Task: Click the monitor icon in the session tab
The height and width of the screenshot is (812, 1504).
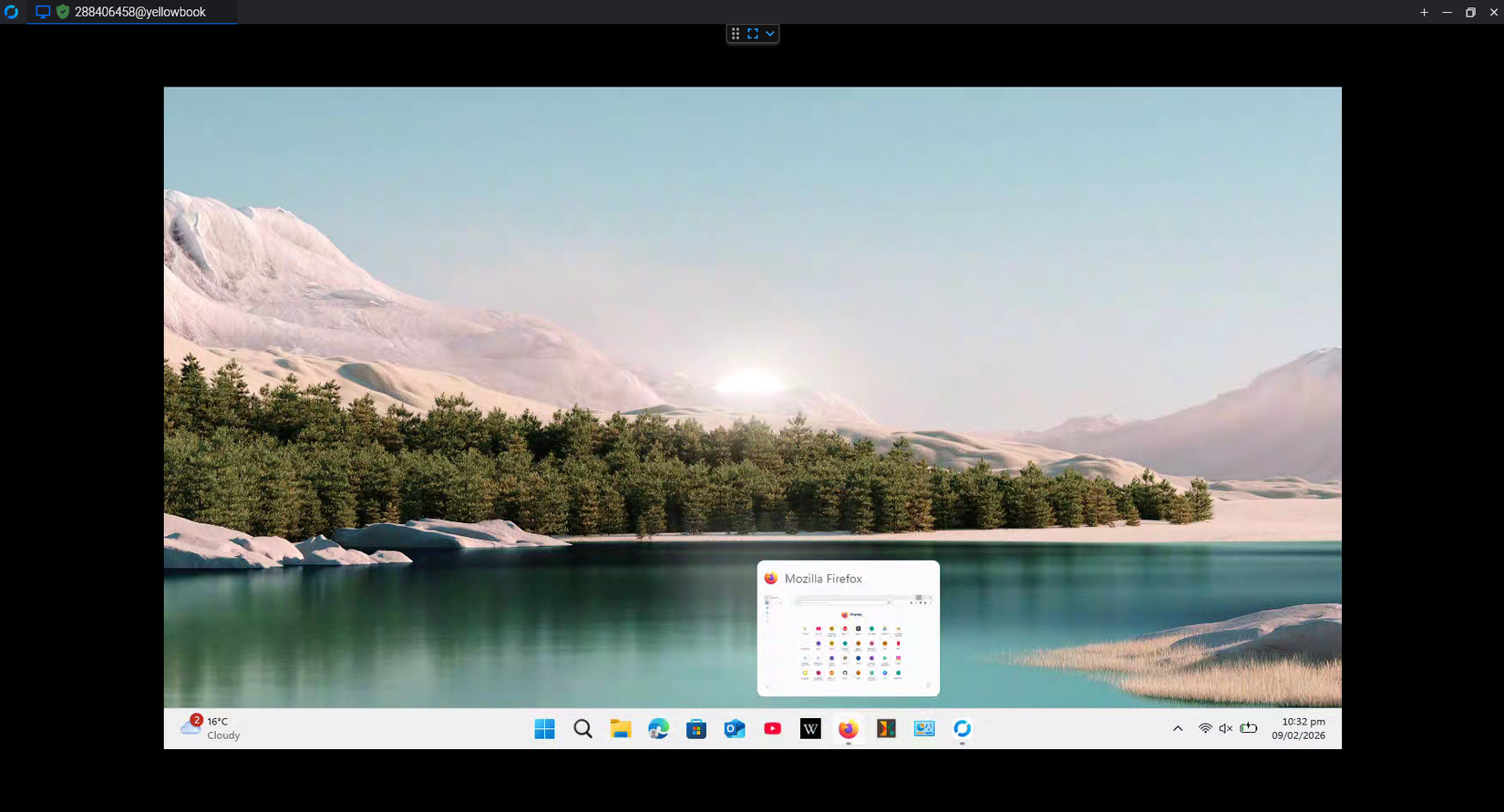Action: pyautogui.click(x=43, y=12)
